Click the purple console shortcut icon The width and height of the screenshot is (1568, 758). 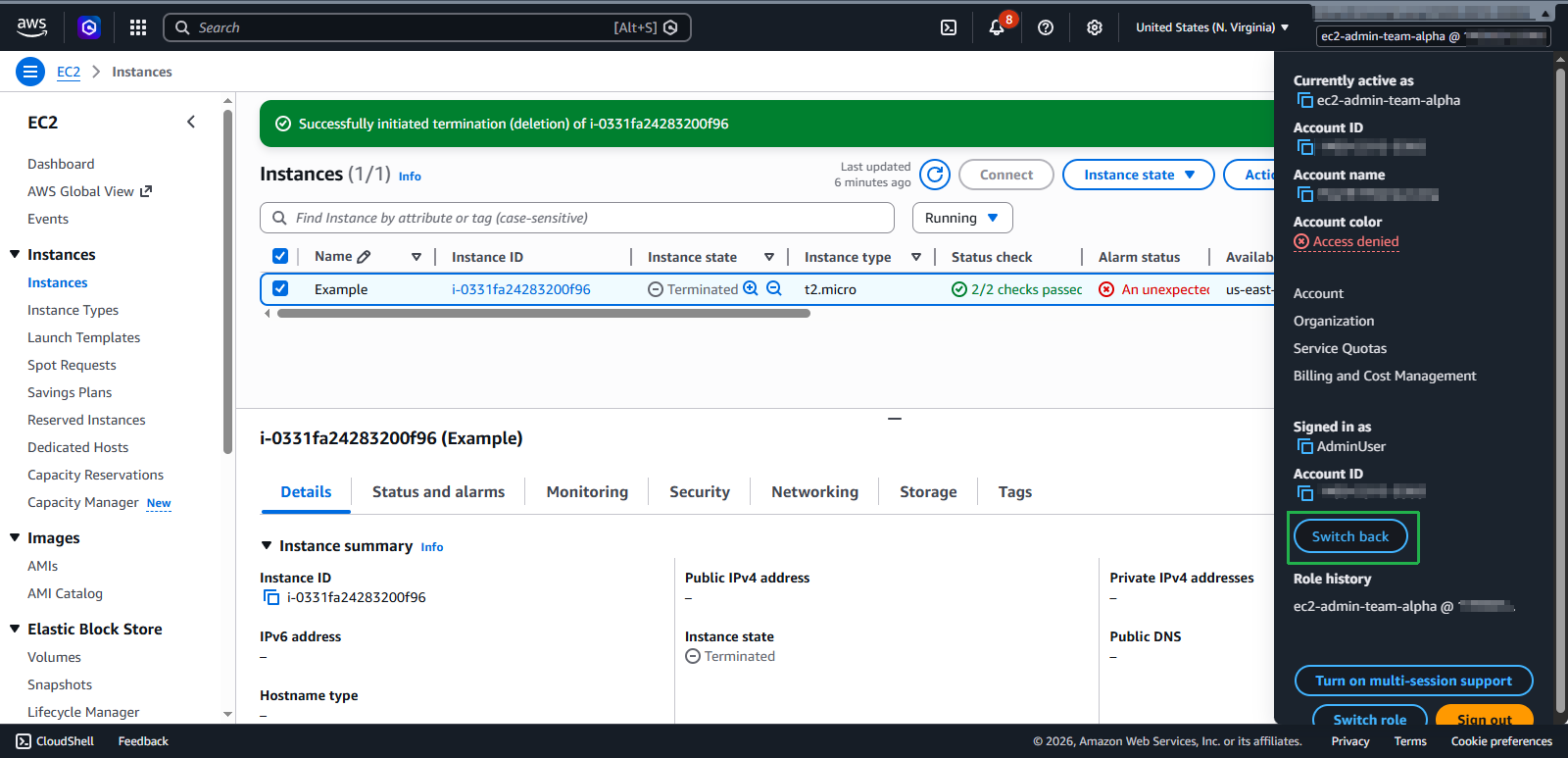click(x=89, y=27)
